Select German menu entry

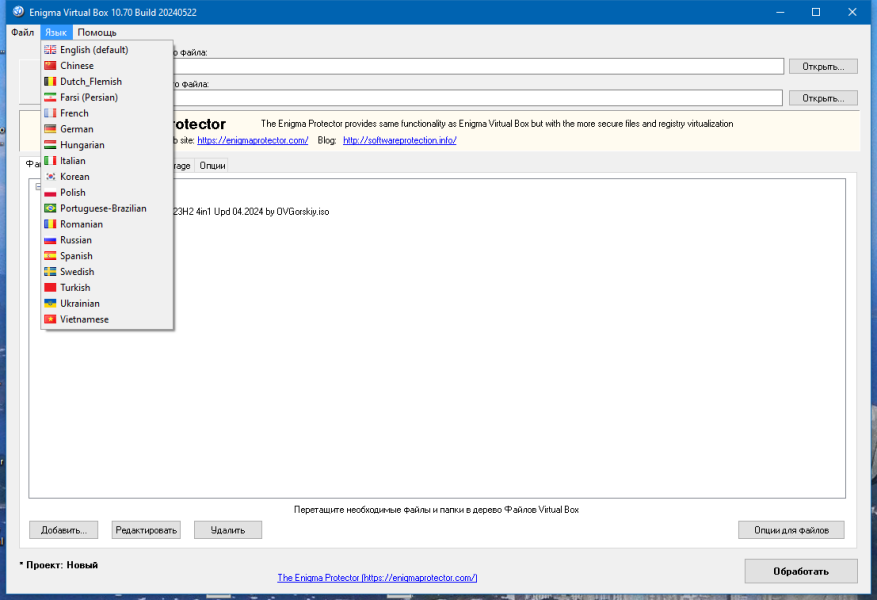(x=107, y=129)
